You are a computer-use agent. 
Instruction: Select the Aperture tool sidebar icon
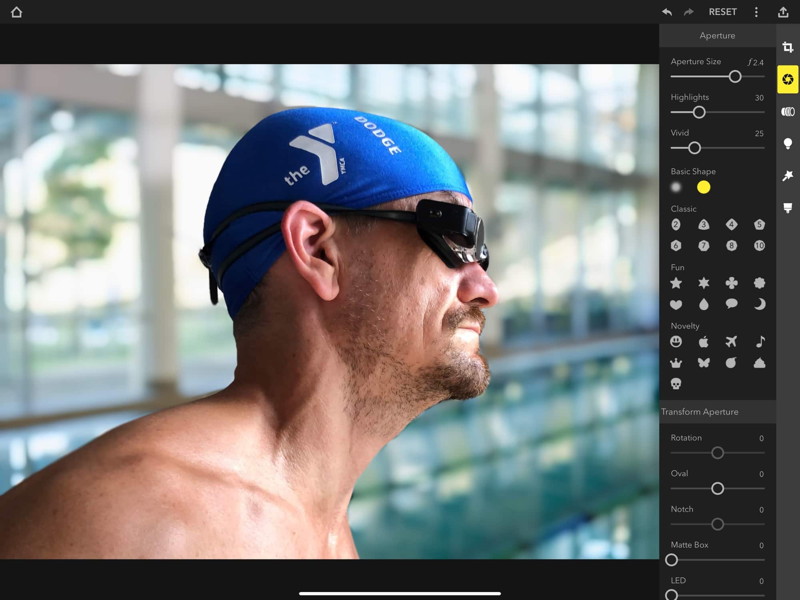coord(788,79)
